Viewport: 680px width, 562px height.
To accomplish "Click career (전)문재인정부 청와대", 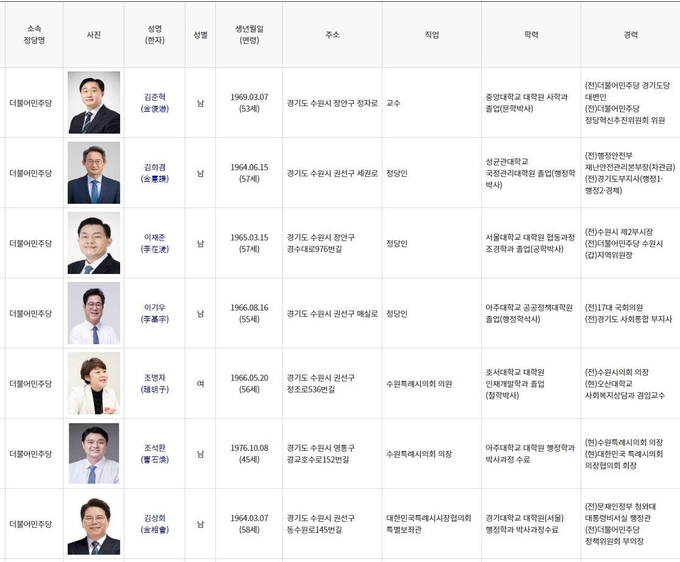I will pyautogui.click(x=620, y=506).
